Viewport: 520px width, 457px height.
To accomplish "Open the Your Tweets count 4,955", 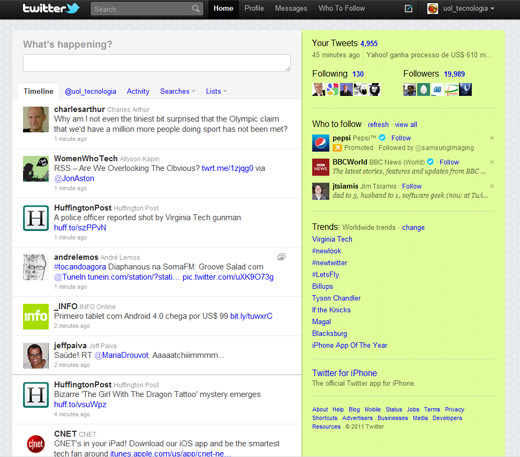I will pos(369,43).
